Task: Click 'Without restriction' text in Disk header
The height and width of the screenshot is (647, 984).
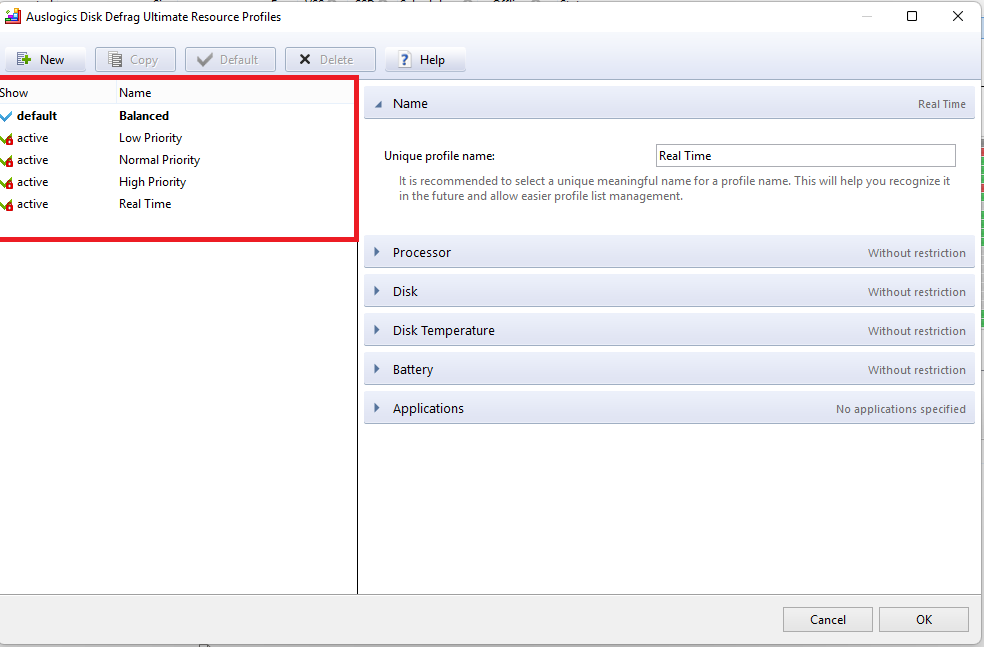Action: pos(917,292)
